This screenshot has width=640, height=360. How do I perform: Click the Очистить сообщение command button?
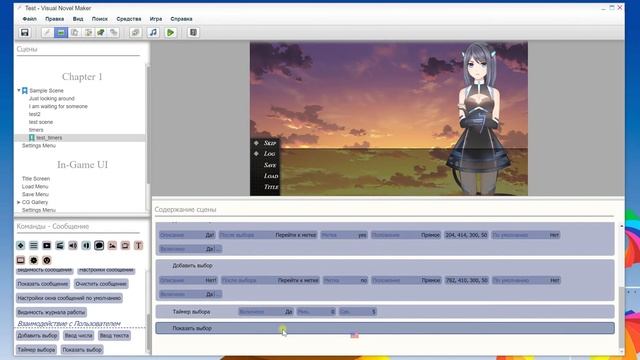tap(101, 284)
